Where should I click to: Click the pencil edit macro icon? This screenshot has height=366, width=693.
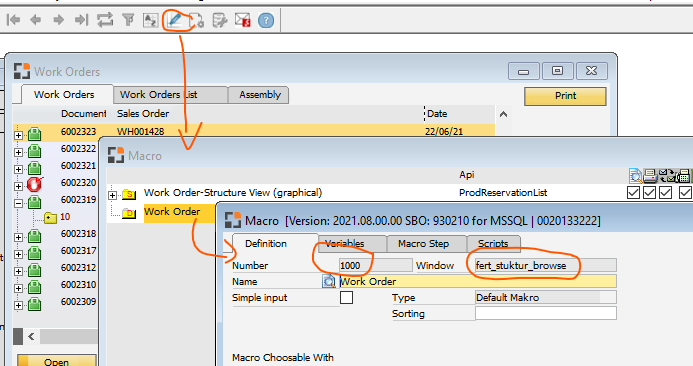[175, 20]
